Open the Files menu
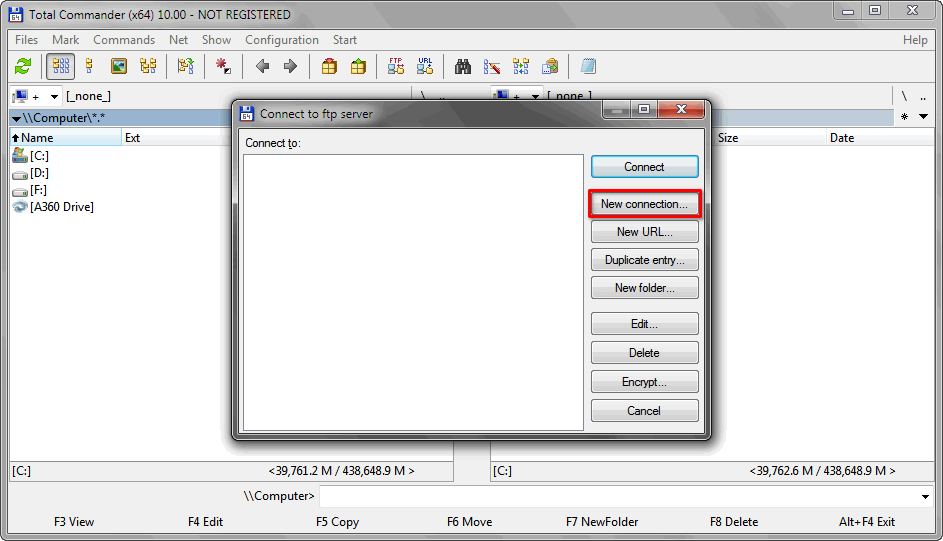Image resolution: width=943 pixels, height=541 pixels. pyautogui.click(x=26, y=40)
